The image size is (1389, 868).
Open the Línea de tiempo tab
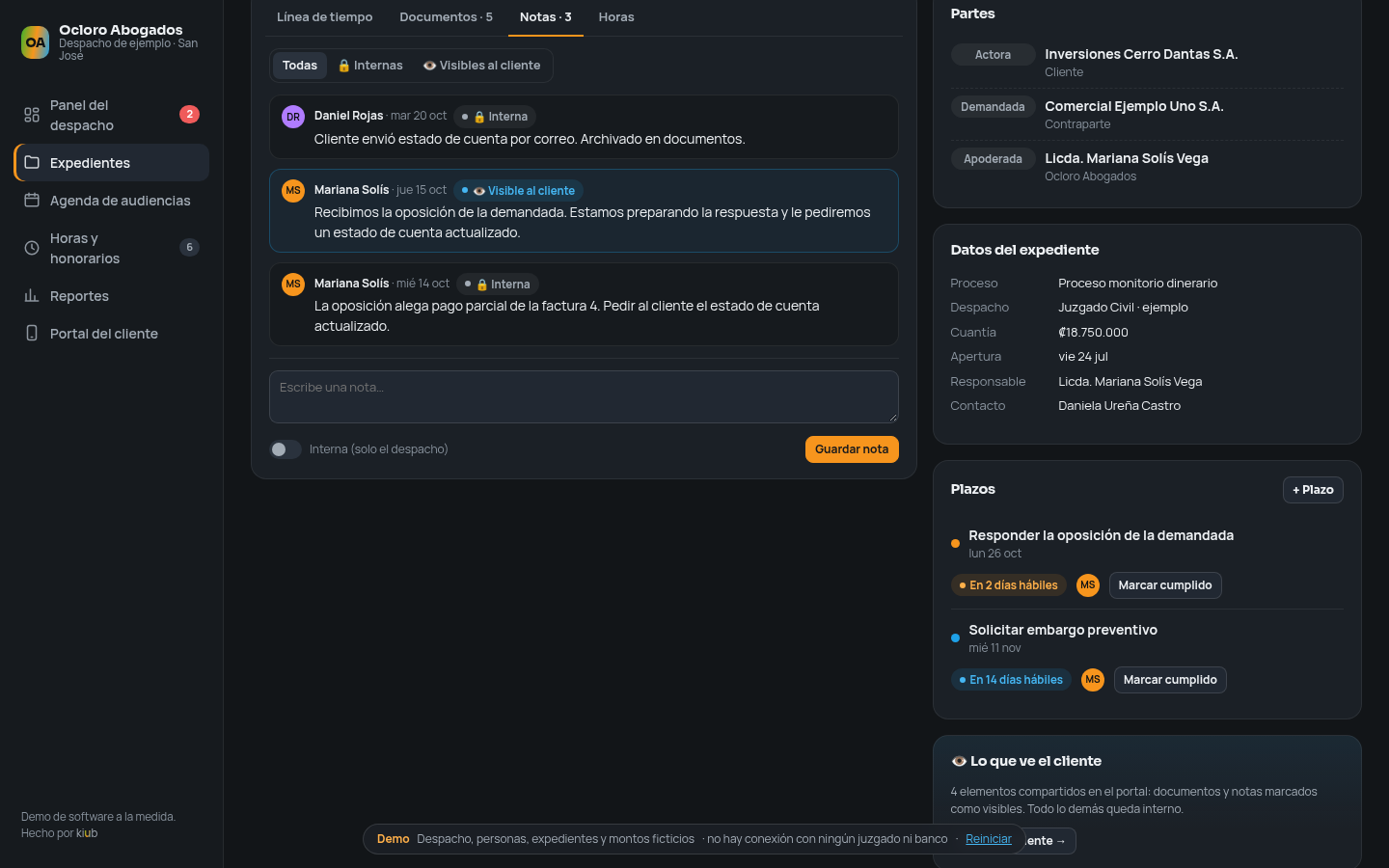pyautogui.click(x=325, y=17)
